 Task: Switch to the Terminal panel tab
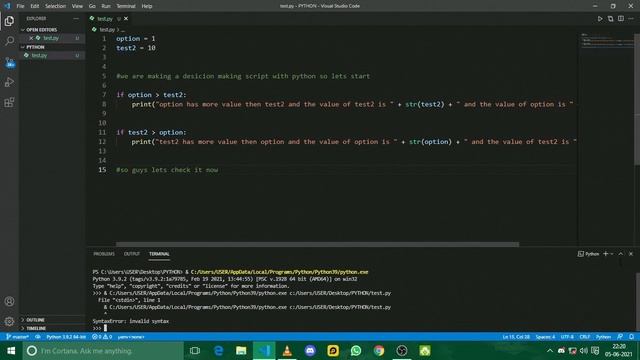pyautogui.click(x=159, y=254)
